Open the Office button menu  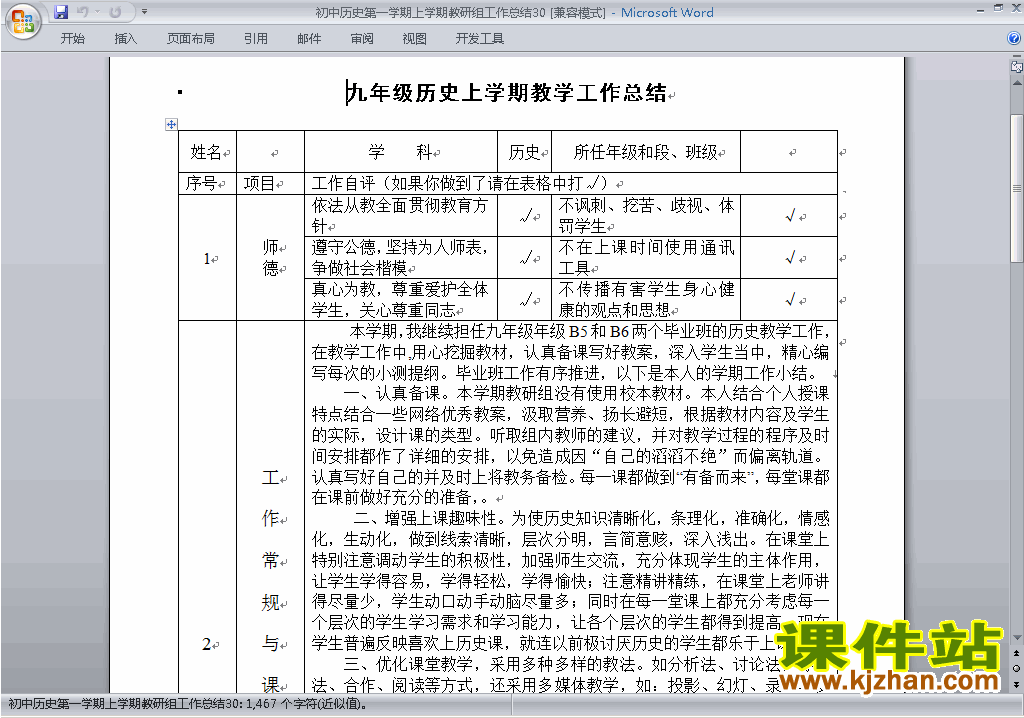(23, 22)
